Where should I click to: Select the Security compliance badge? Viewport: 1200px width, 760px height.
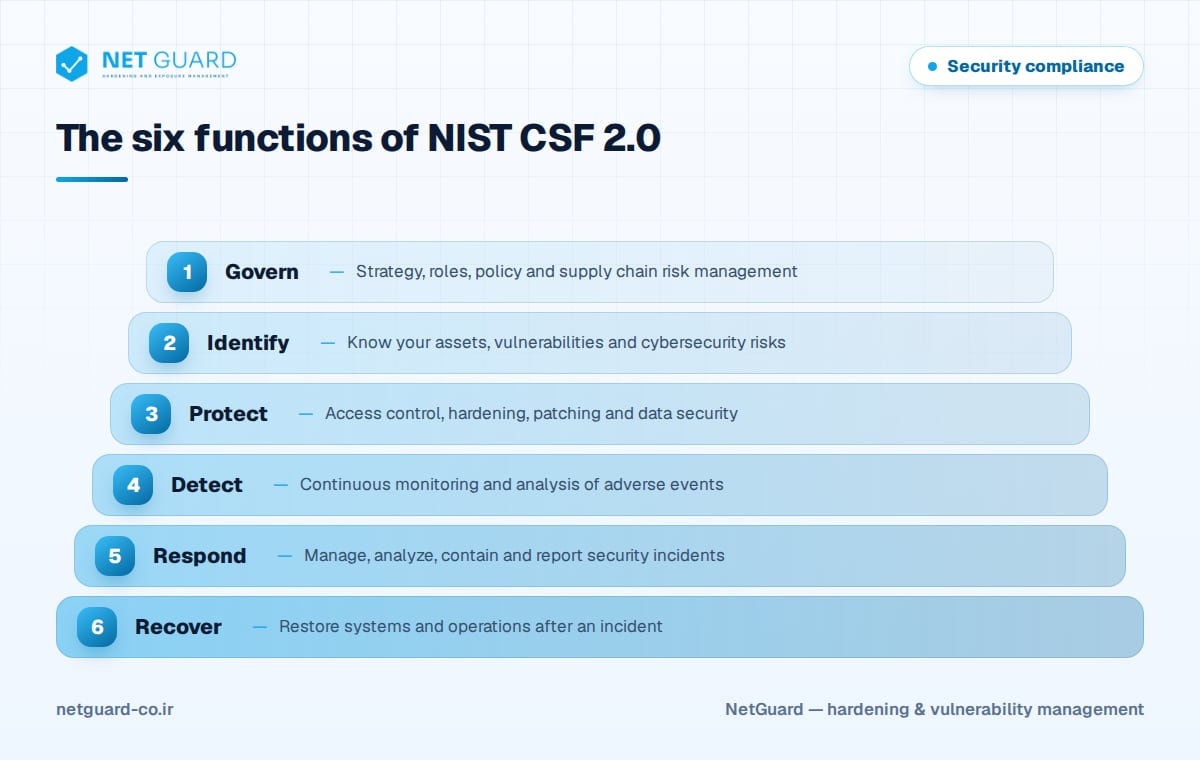1026,66
